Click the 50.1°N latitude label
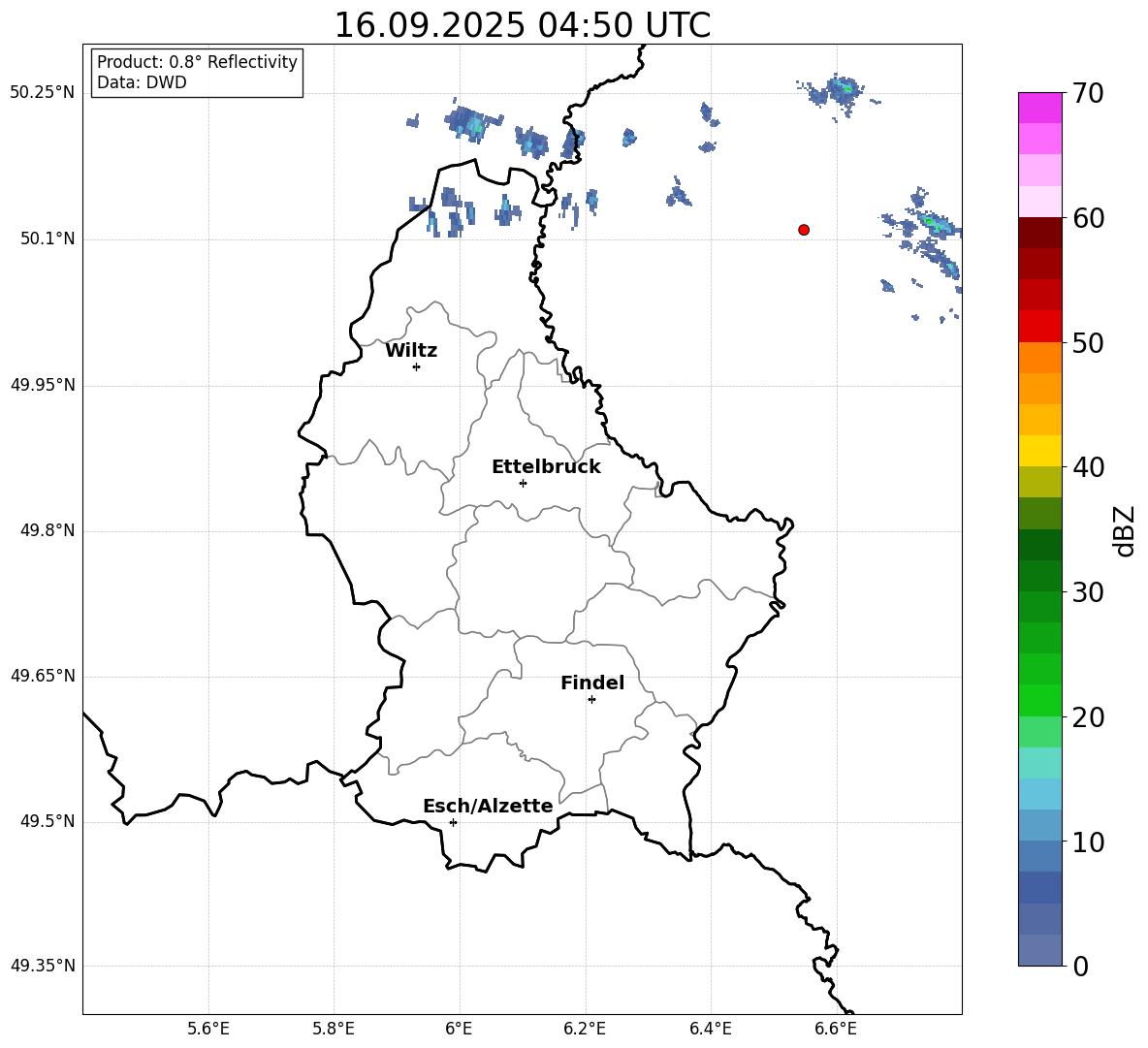Image resolution: width=1148 pixels, height=1048 pixels. (48, 239)
